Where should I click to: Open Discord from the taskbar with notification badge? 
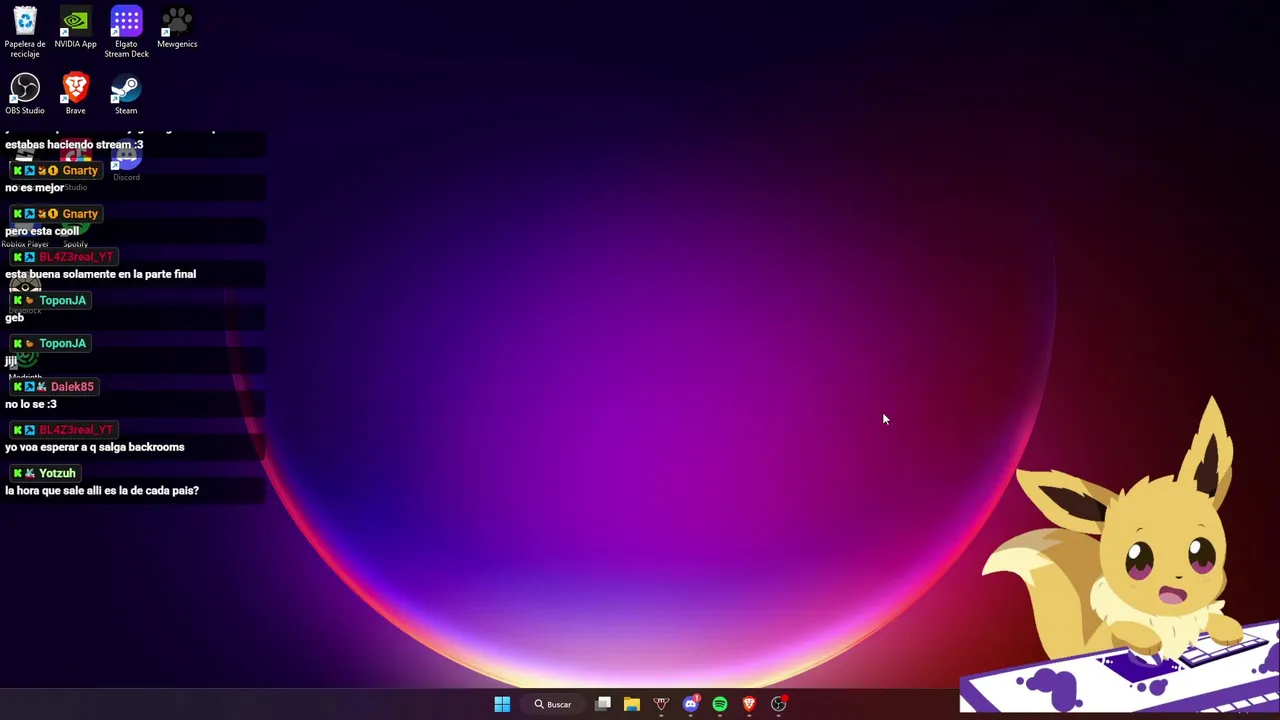(x=691, y=704)
